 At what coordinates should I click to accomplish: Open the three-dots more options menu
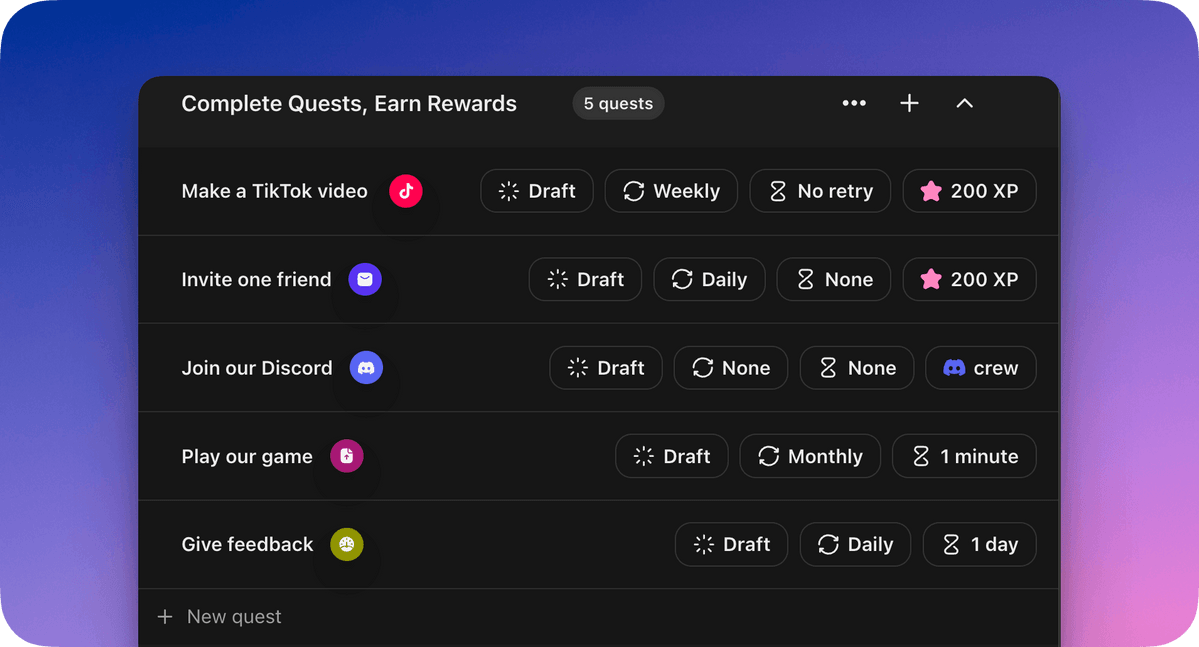[854, 103]
